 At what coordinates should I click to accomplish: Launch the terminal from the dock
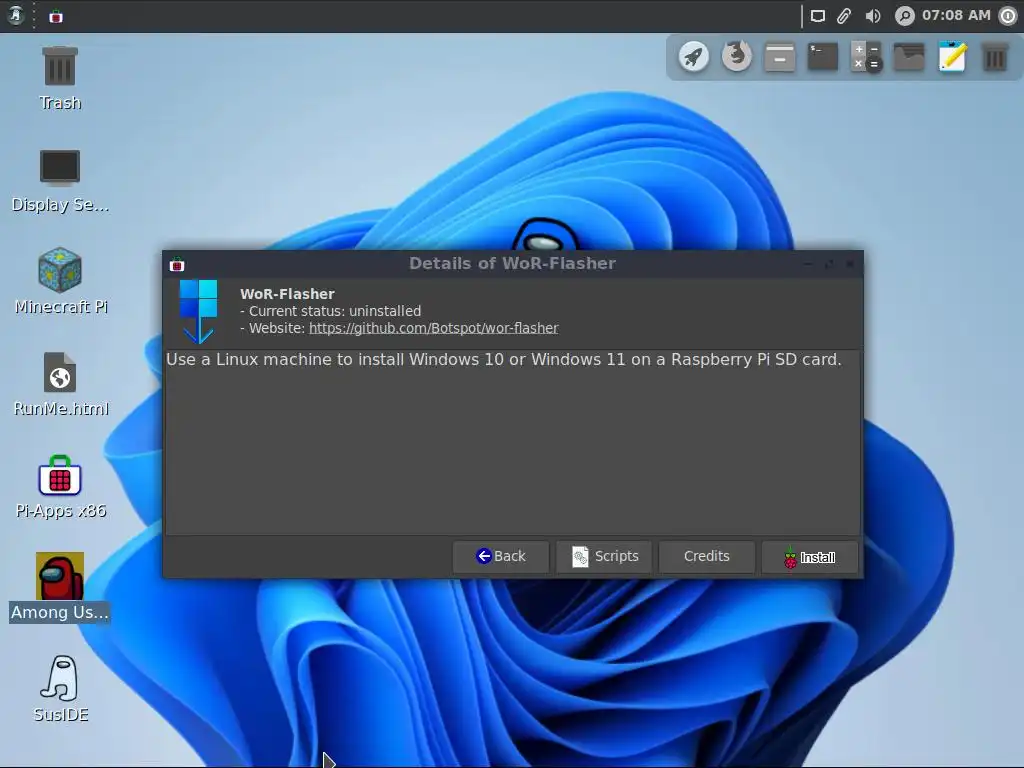[x=823, y=57]
